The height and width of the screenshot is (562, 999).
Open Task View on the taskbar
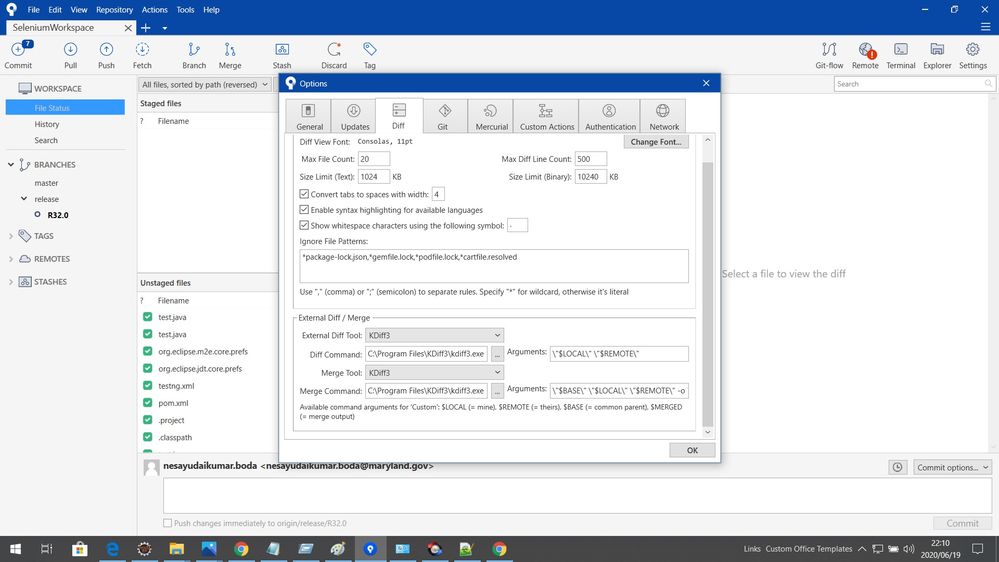pyautogui.click(x=47, y=549)
